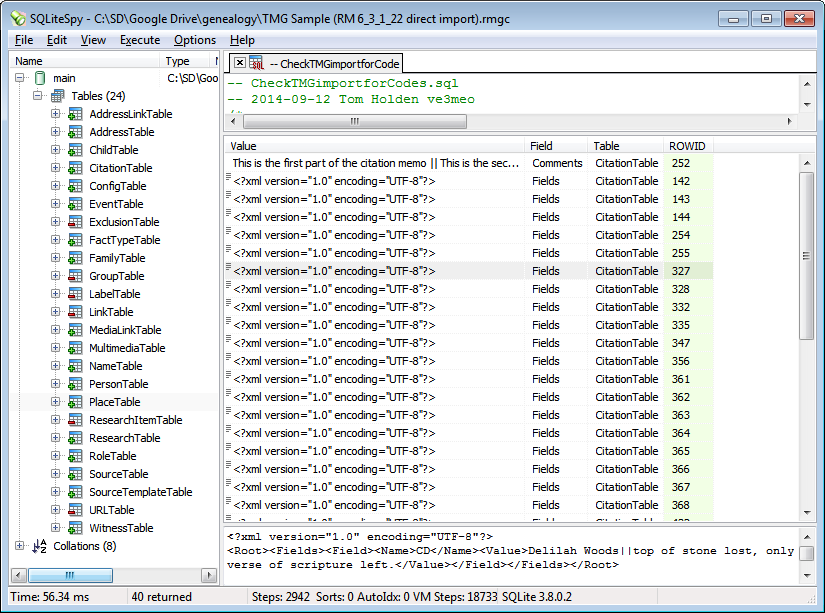Click the GroupTable table icon
Image resolution: width=825 pixels, height=613 pixels.
pyautogui.click(x=75, y=276)
